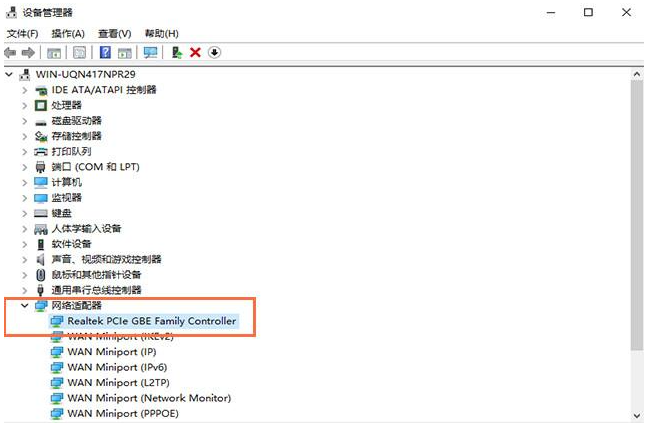Select the 网络适配器 category label
Viewport: 650px width, 425px height.
77,306
